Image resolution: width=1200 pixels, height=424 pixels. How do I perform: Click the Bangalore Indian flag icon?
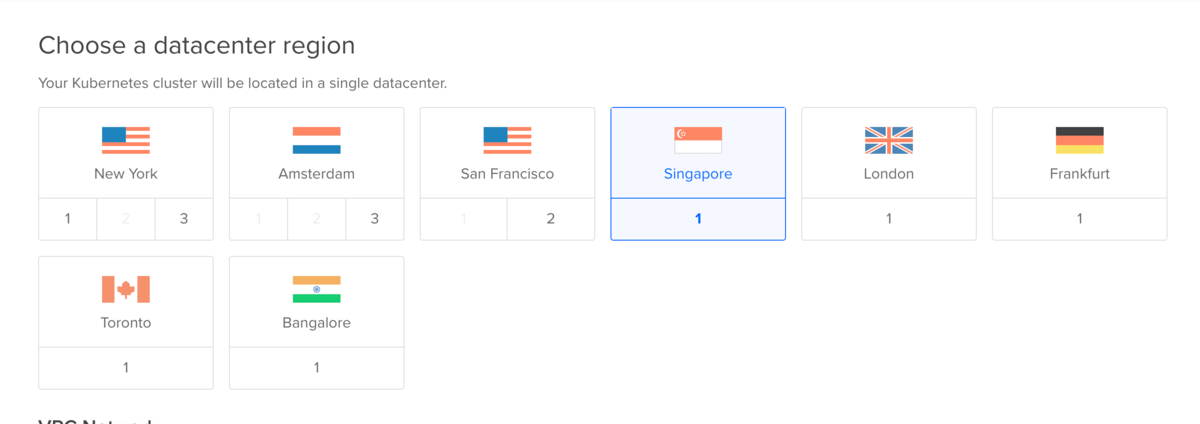[x=316, y=290]
